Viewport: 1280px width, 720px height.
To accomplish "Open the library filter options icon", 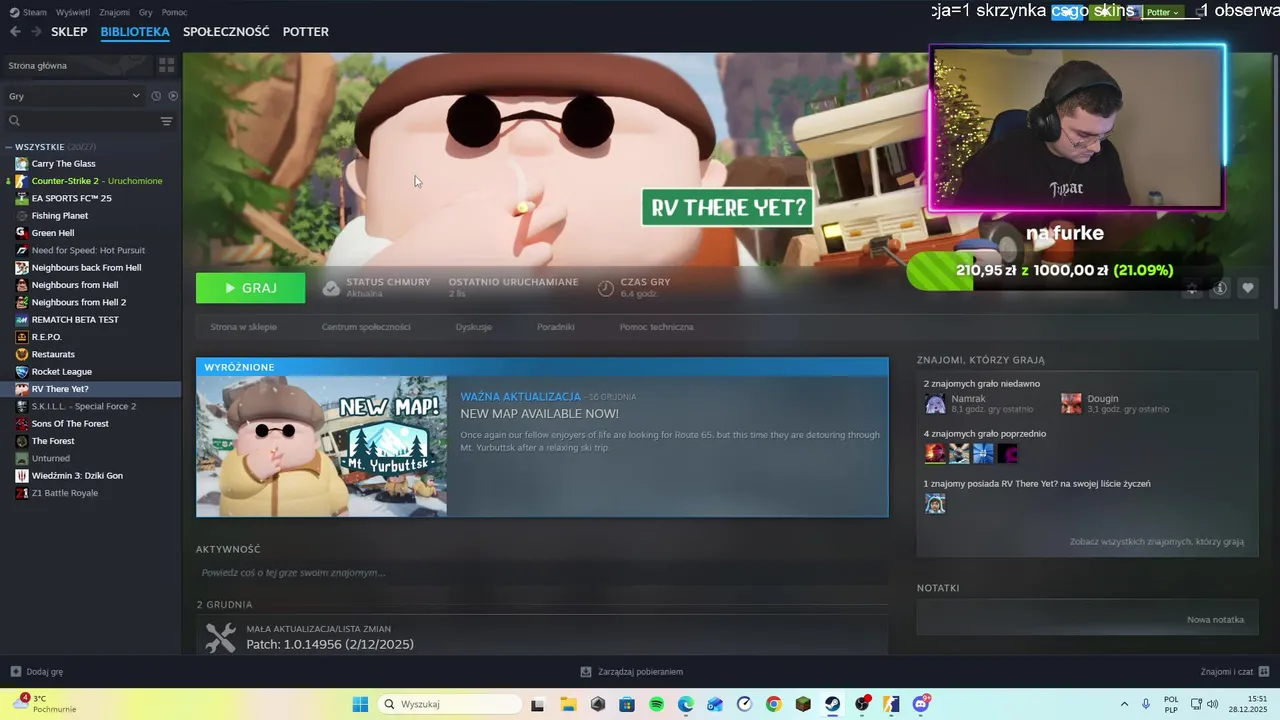I will [x=166, y=121].
